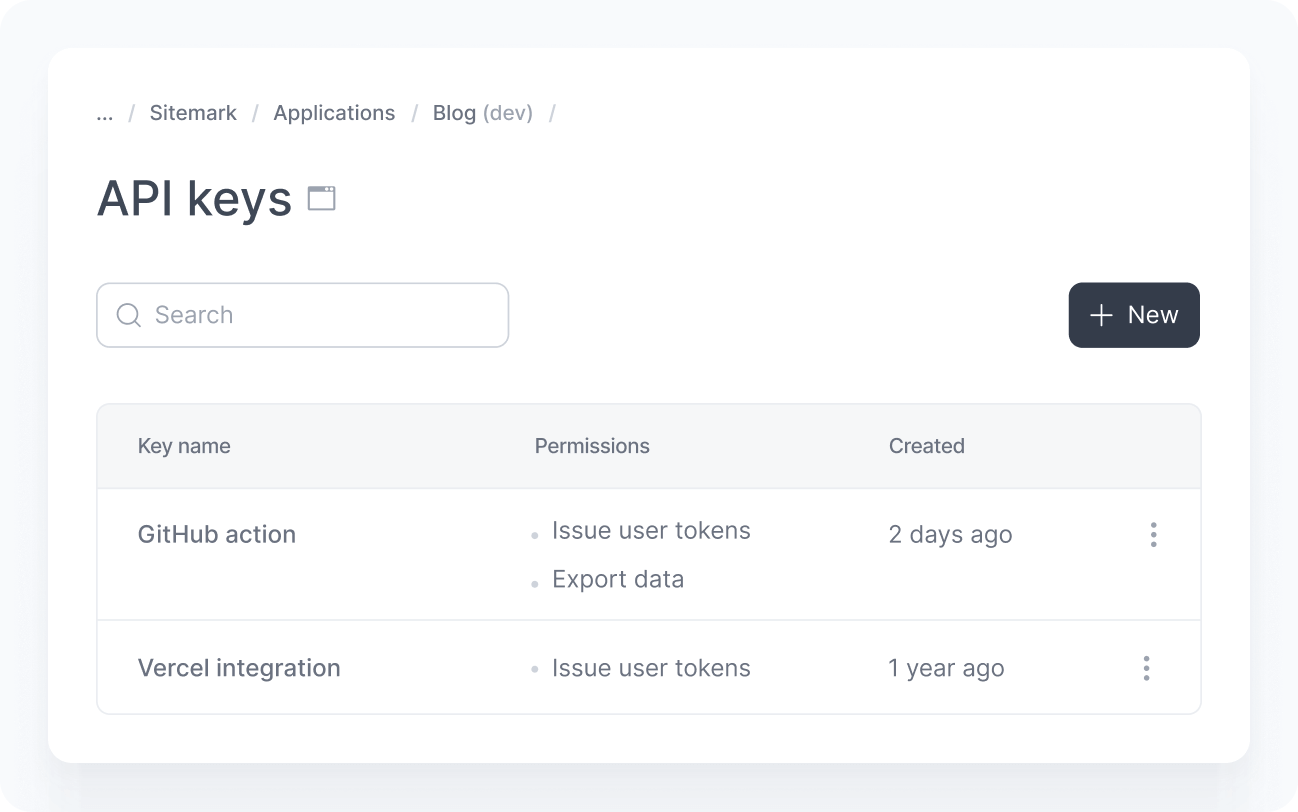The height and width of the screenshot is (812, 1298).
Task: Click the Key name column header
Action: tap(184, 446)
